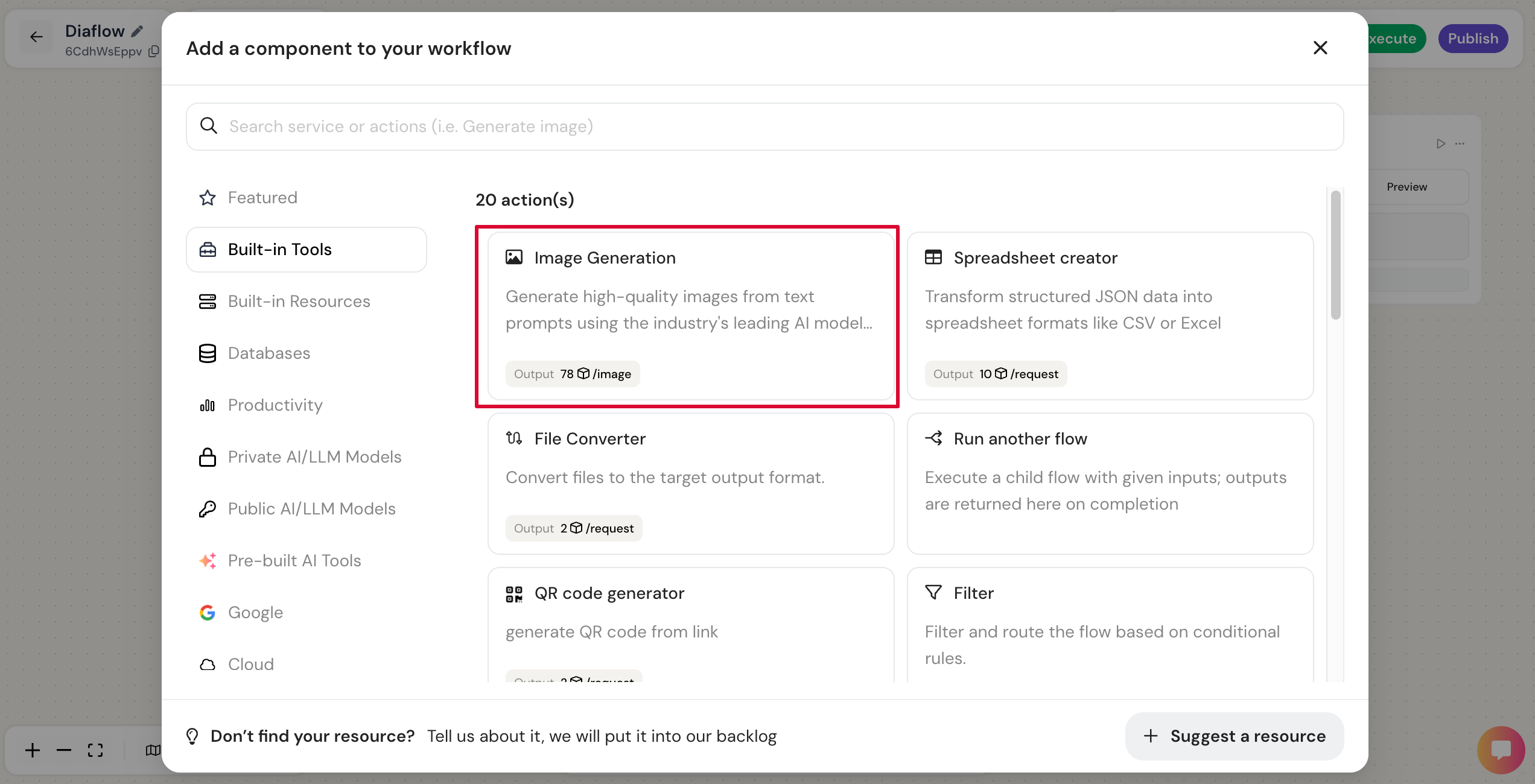Click the fit-to-screen icon
The image size is (1535, 784).
coord(95,750)
